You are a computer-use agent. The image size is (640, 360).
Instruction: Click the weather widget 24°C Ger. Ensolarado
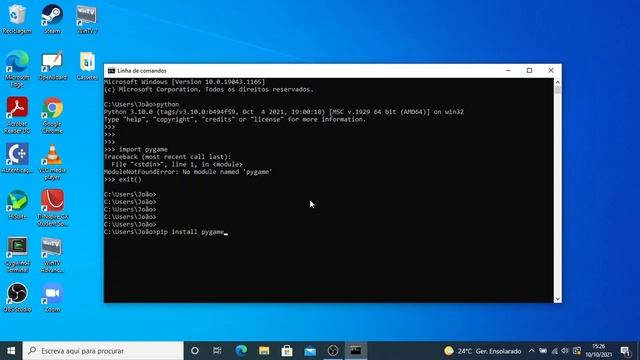click(483, 351)
